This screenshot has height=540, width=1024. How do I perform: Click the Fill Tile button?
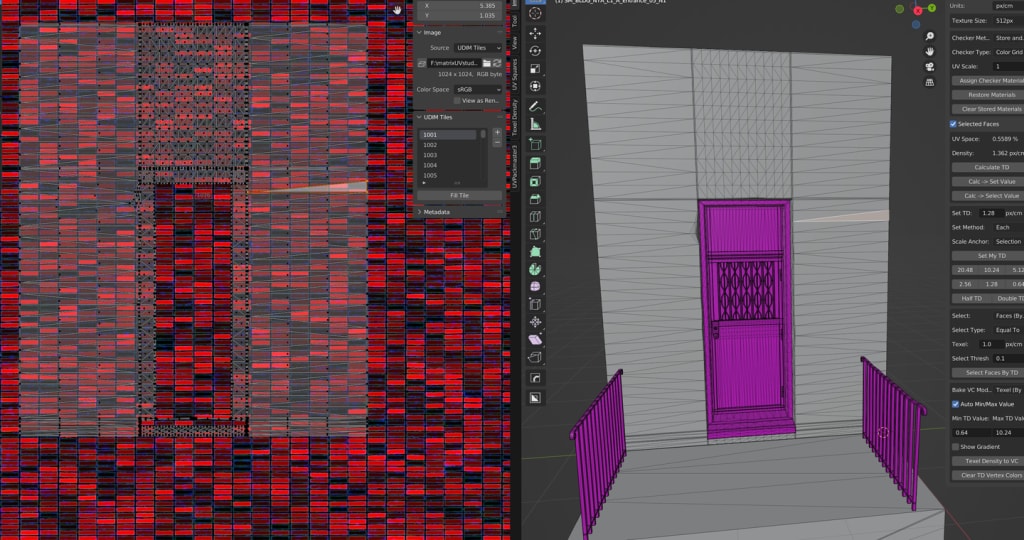tap(459, 195)
